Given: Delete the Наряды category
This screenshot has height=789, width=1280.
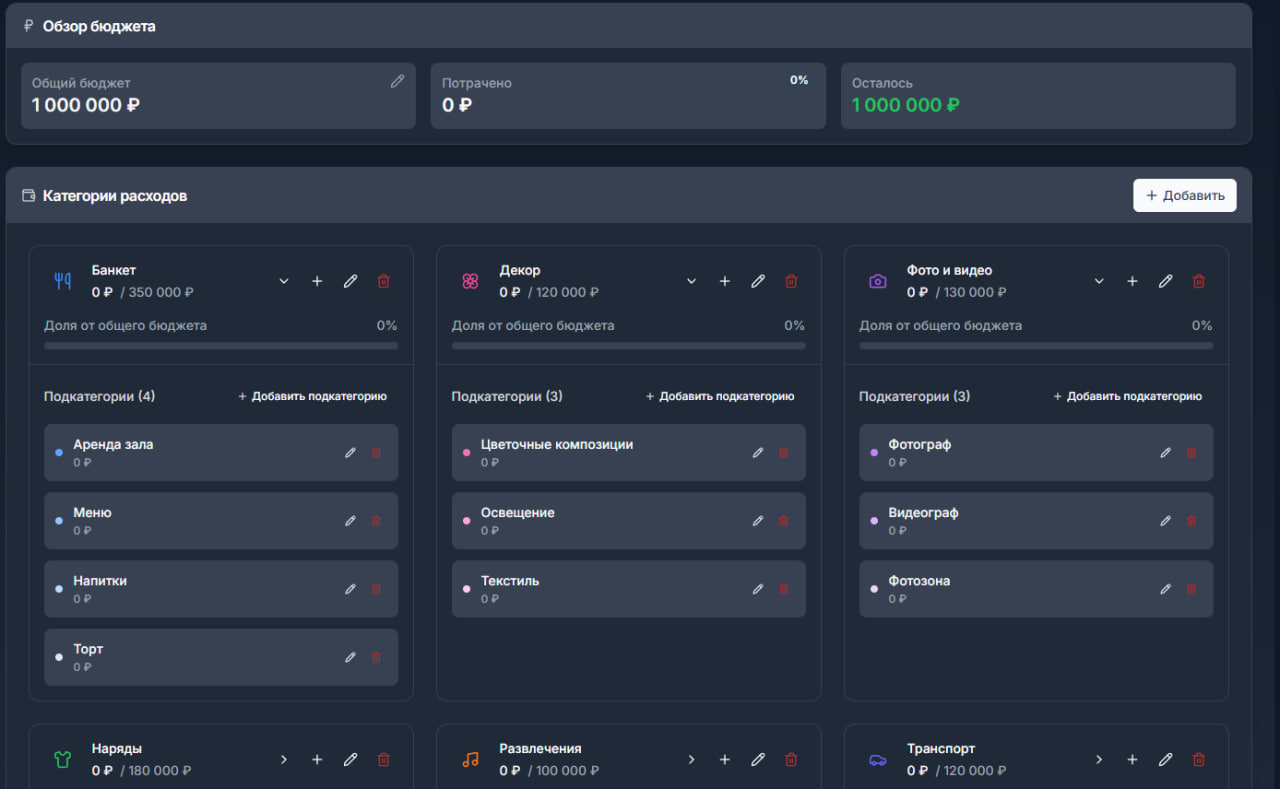Looking at the screenshot, I should pos(383,759).
